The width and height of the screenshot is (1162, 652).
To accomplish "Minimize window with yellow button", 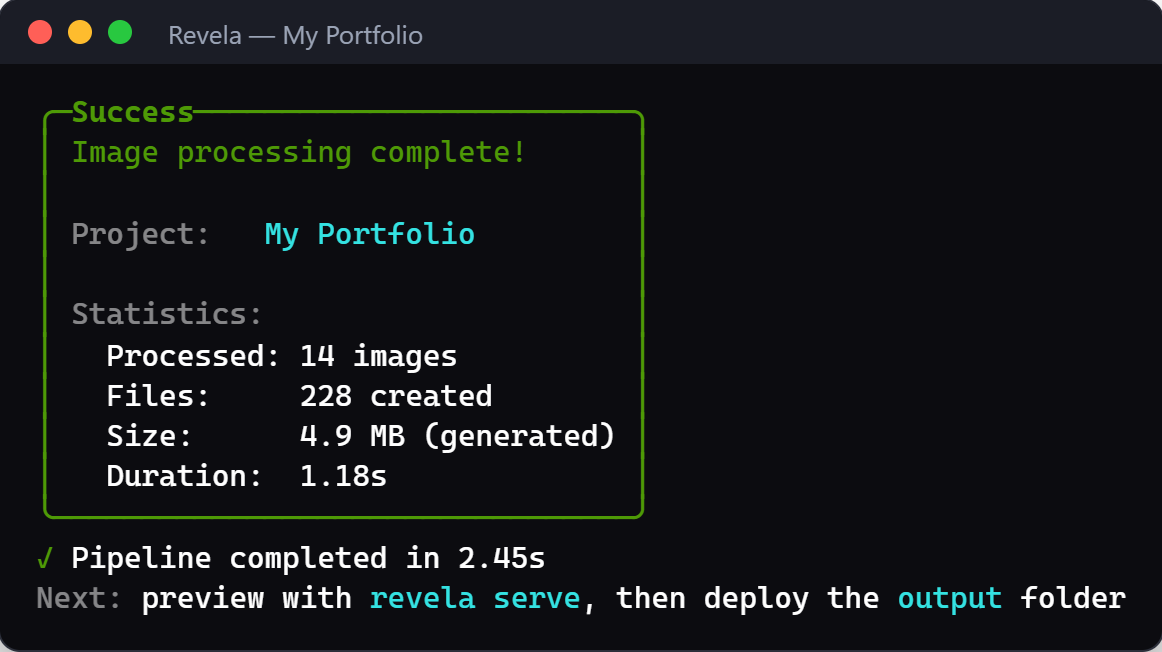I will 80,33.
